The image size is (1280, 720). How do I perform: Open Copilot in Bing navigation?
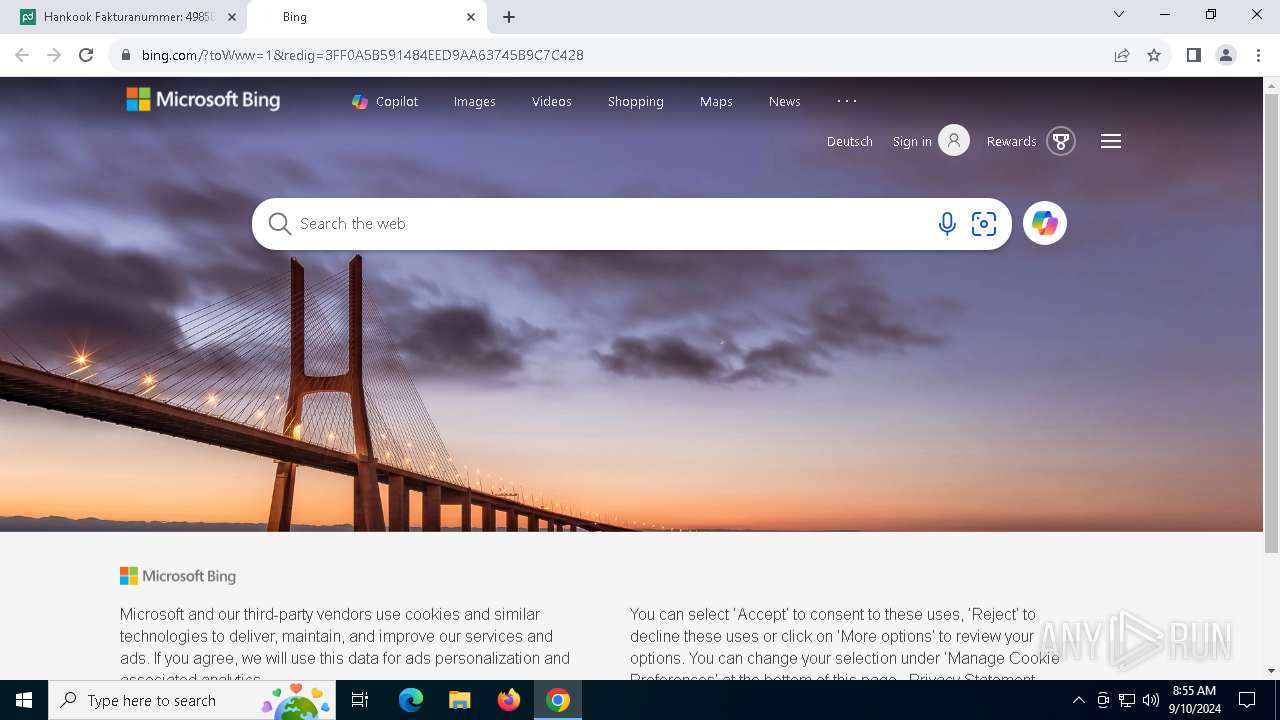385,101
